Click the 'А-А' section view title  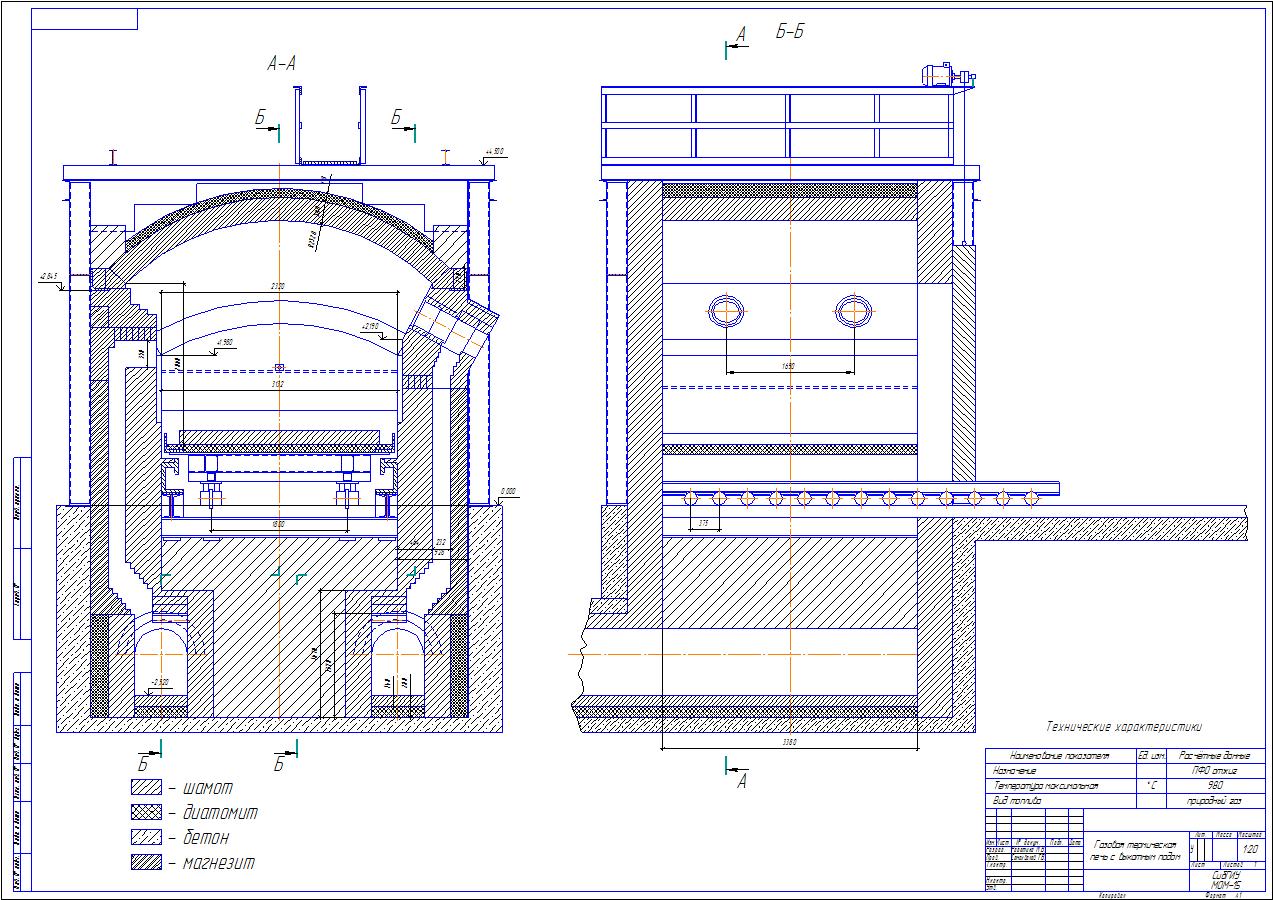click(x=281, y=63)
